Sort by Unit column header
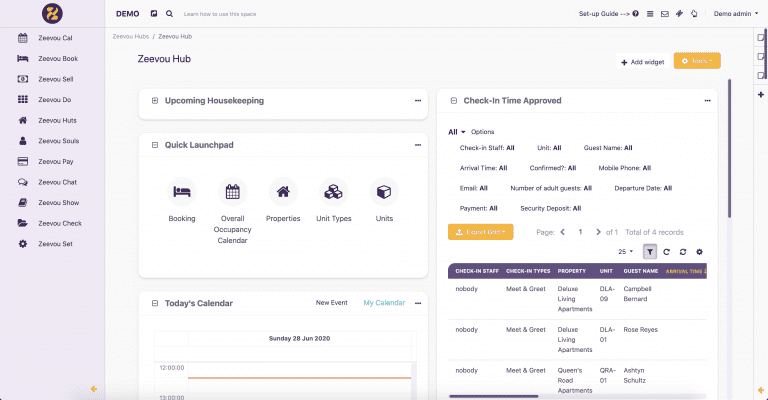 tap(606, 271)
